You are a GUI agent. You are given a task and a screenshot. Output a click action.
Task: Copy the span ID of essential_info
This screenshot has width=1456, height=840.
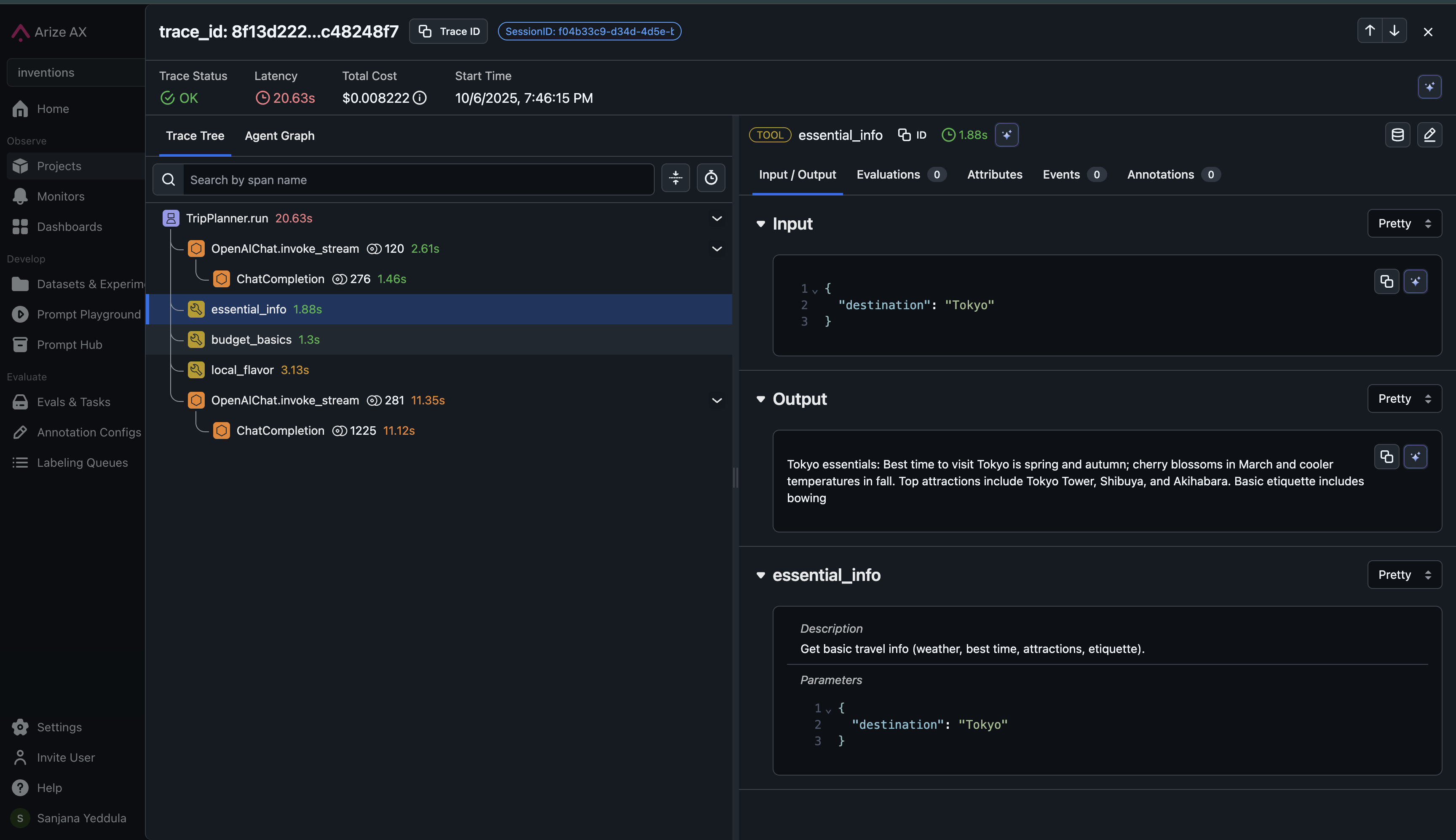(912, 135)
